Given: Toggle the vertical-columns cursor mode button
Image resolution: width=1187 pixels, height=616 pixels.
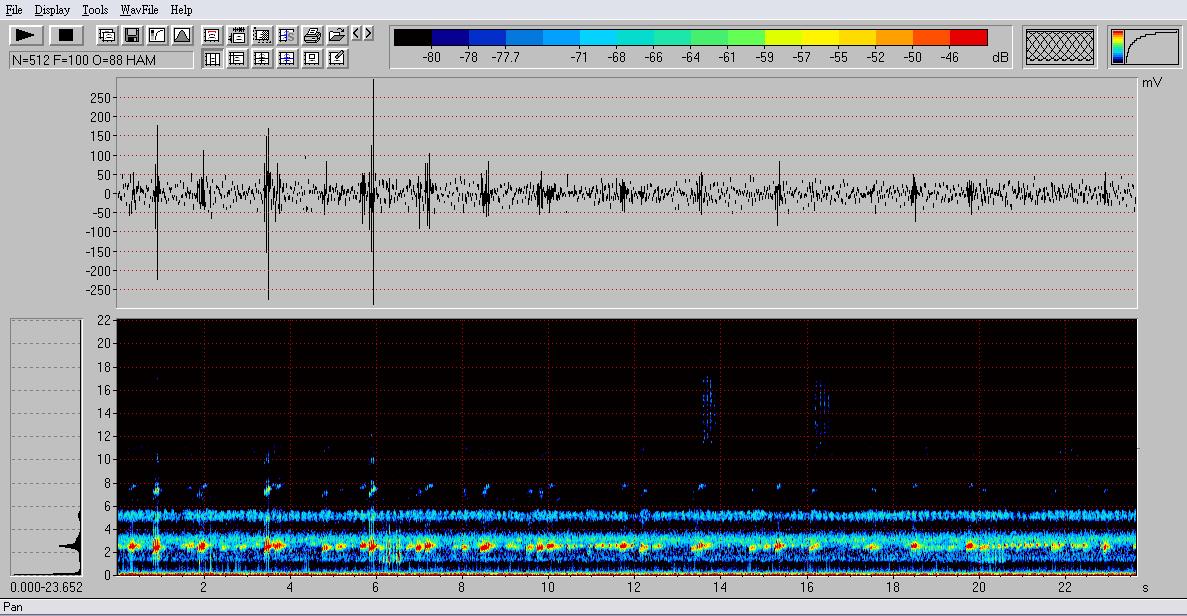Looking at the screenshot, I should point(212,59).
